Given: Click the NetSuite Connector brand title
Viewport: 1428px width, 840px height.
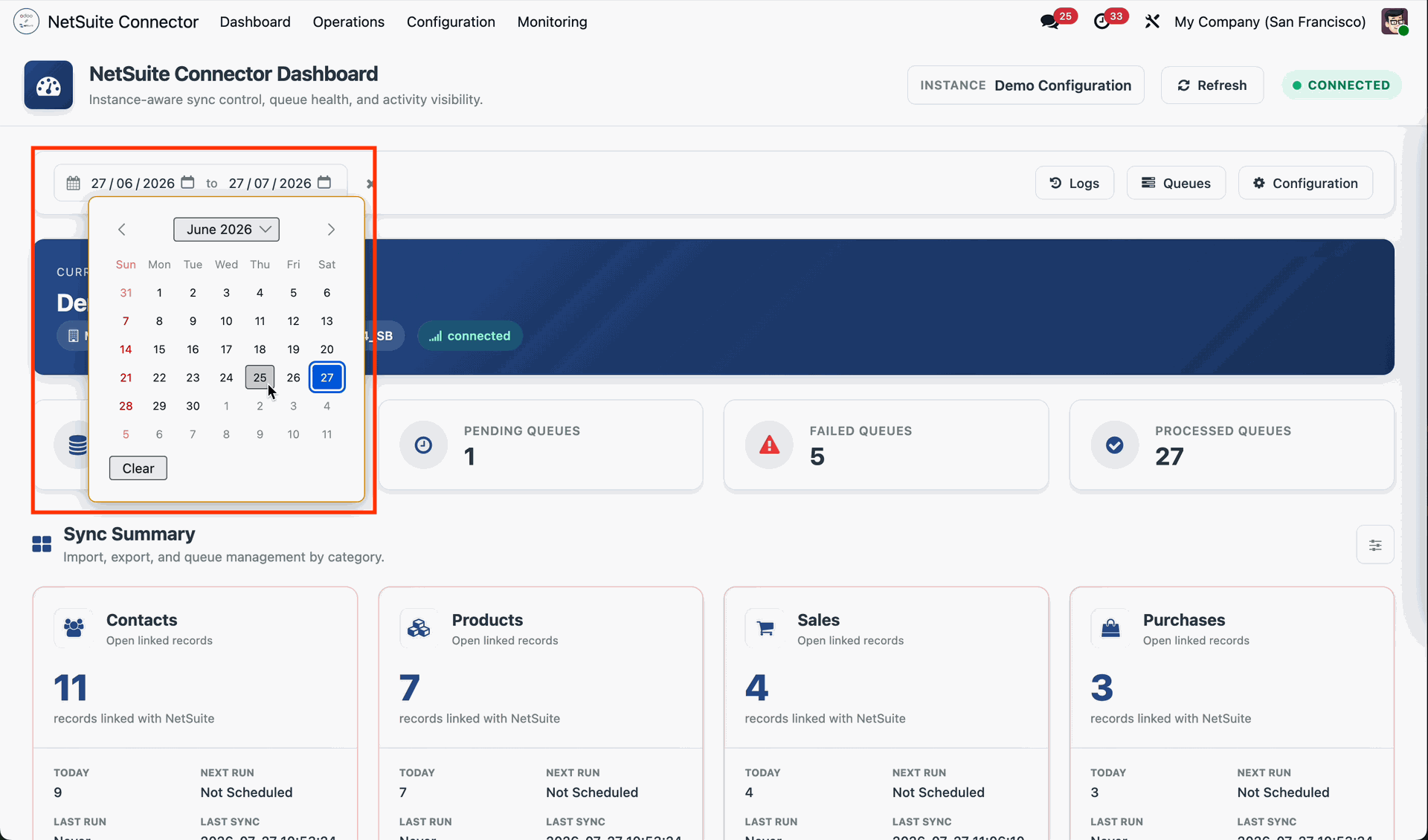Looking at the screenshot, I should [x=123, y=22].
